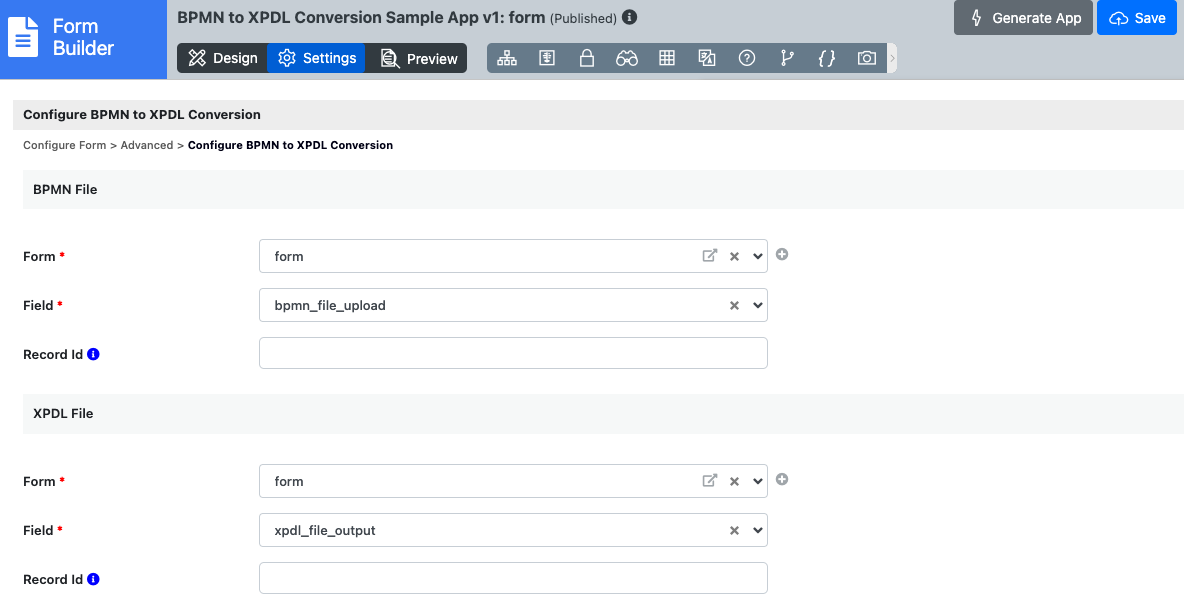Click the camera screenshot icon in toolbar
Screen dimensions: 1184x616
[867, 59]
